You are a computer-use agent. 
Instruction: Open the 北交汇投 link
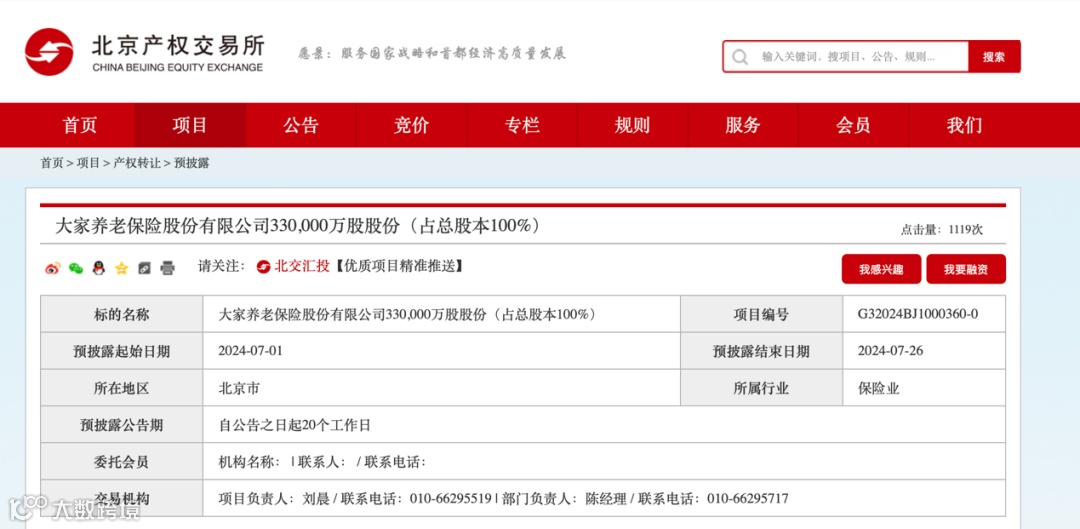point(294,267)
